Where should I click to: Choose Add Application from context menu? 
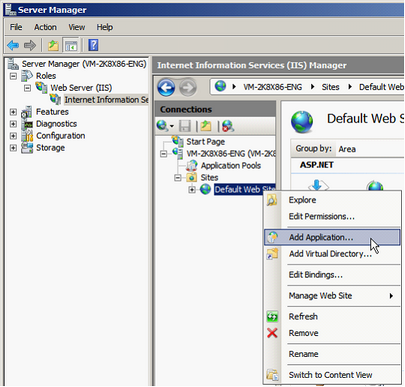332,237
